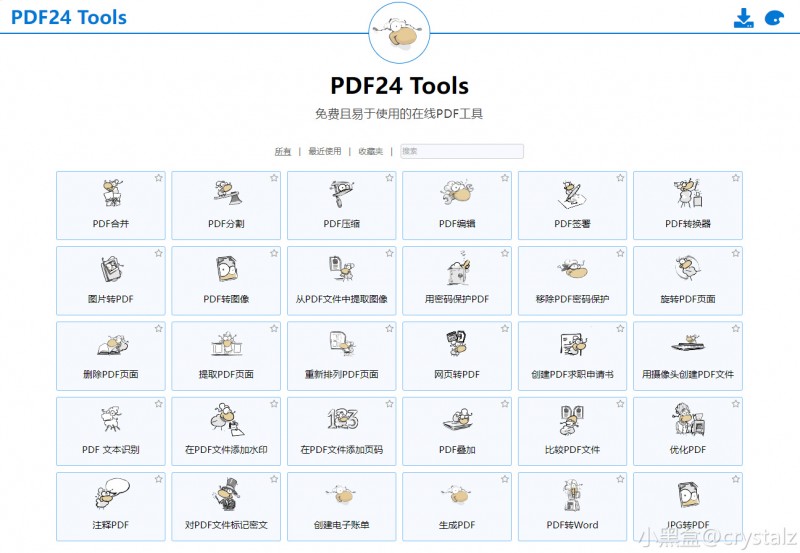Screen dimensions: 800x553
Task: Open the 图片转PDF tool tile
Action: coord(111,281)
